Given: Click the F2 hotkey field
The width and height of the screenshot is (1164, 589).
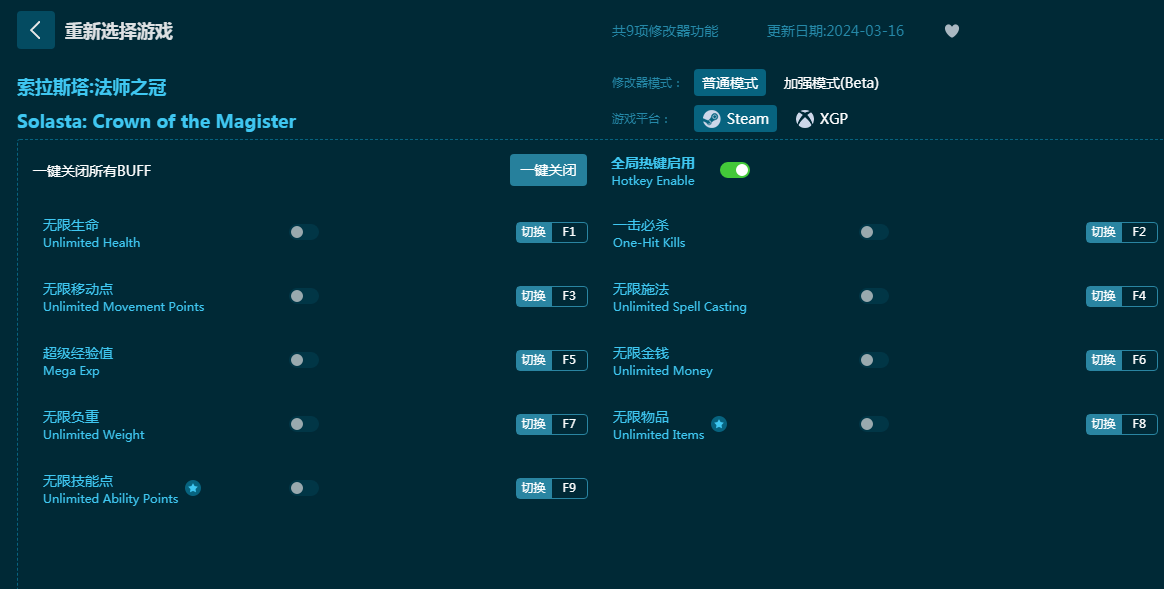Looking at the screenshot, I should pos(1140,232).
